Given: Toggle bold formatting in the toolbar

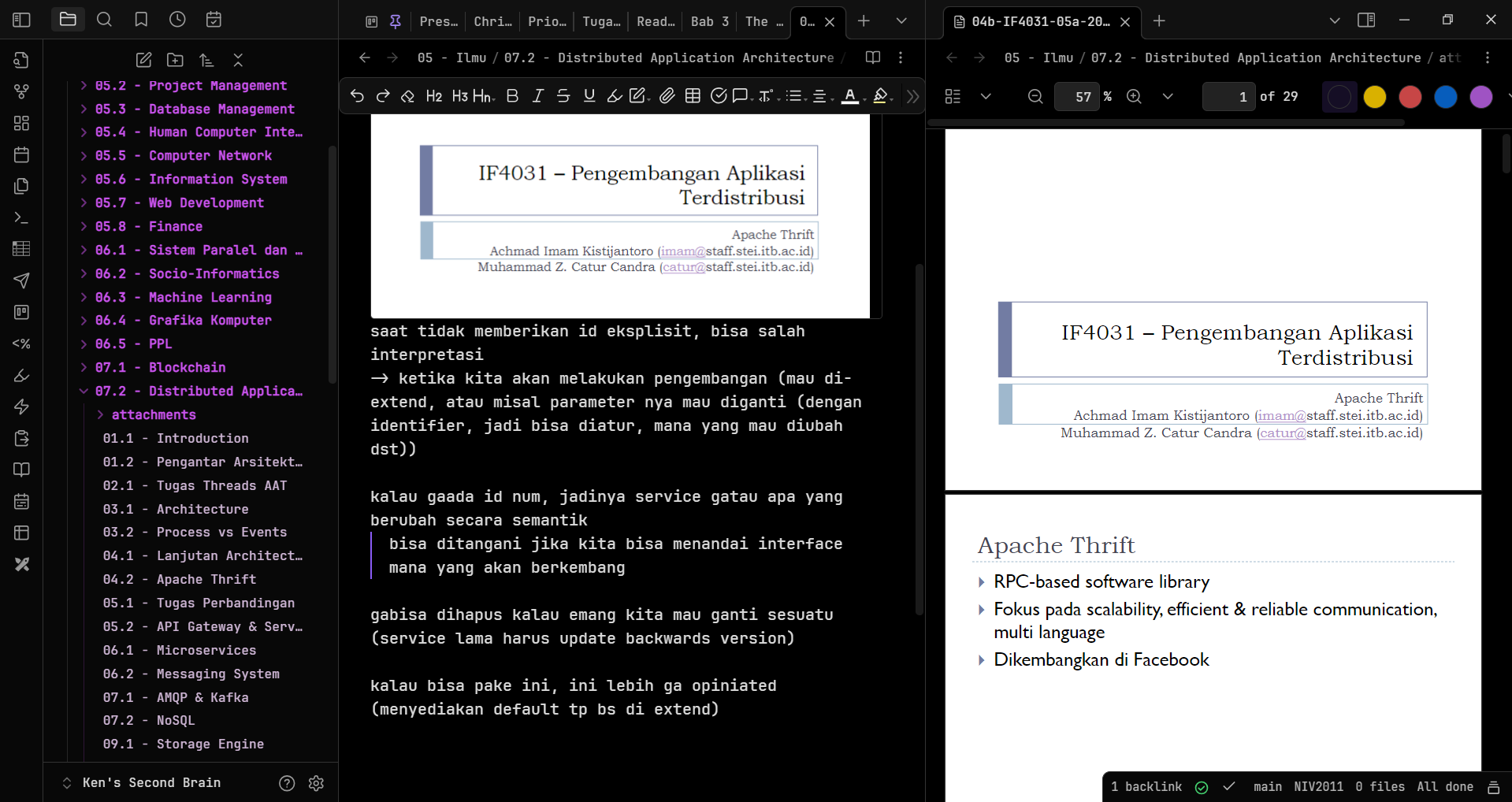Looking at the screenshot, I should pyautogui.click(x=512, y=96).
